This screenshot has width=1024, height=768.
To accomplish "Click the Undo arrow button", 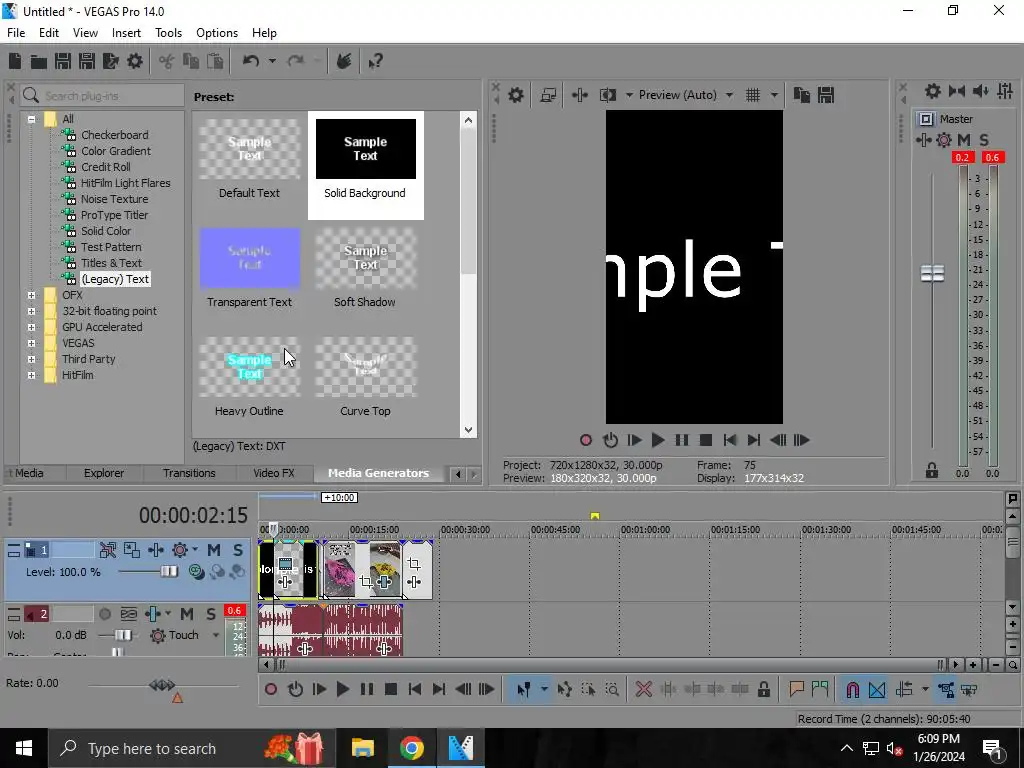I will (x=251, y=61).
